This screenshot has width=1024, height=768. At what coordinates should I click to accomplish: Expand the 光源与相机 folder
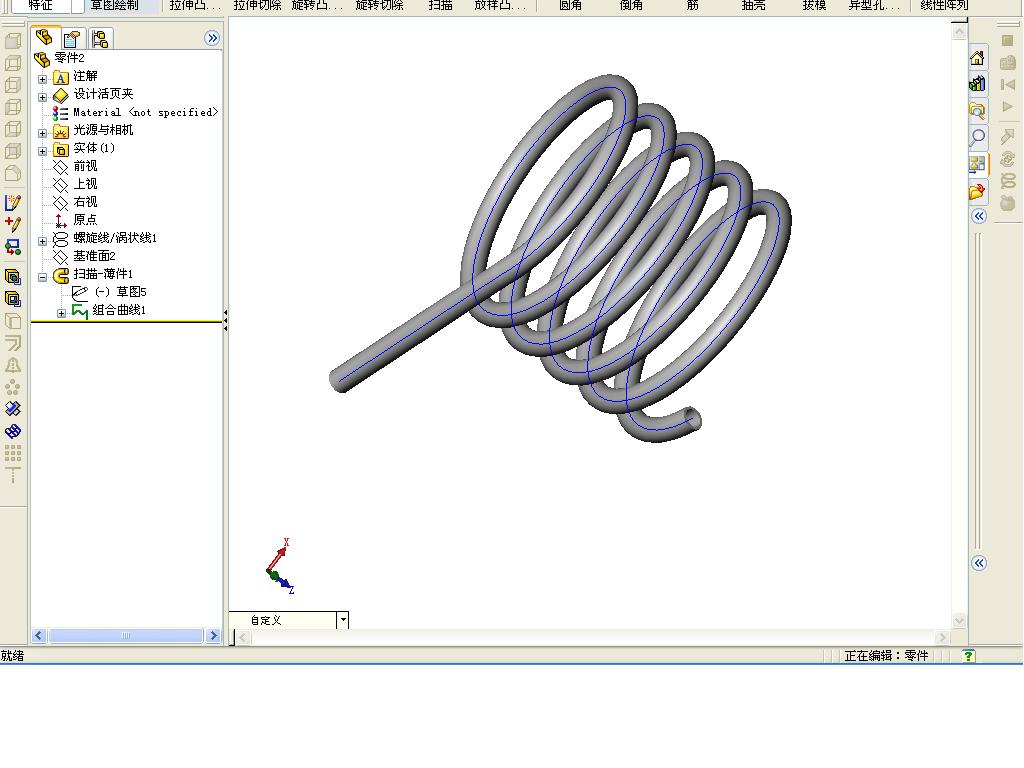click(42, 133)
